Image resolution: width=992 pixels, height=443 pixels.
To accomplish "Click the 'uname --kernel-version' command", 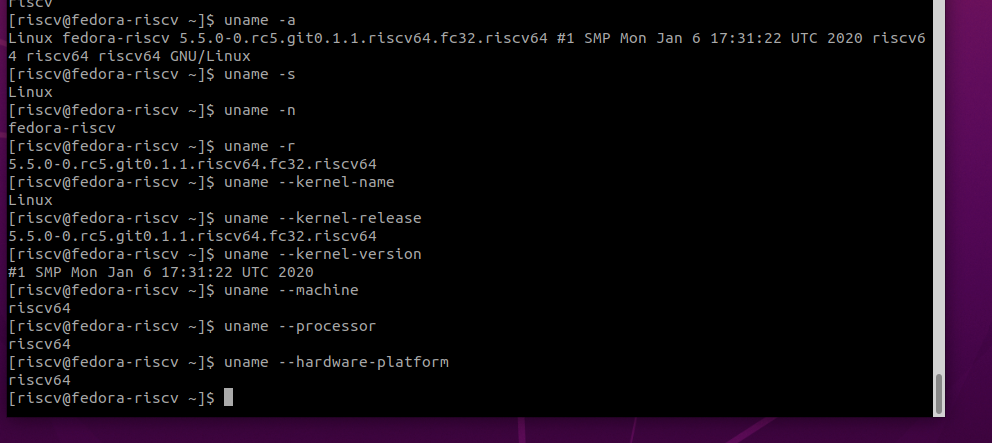I will click(x=322, y=254).
